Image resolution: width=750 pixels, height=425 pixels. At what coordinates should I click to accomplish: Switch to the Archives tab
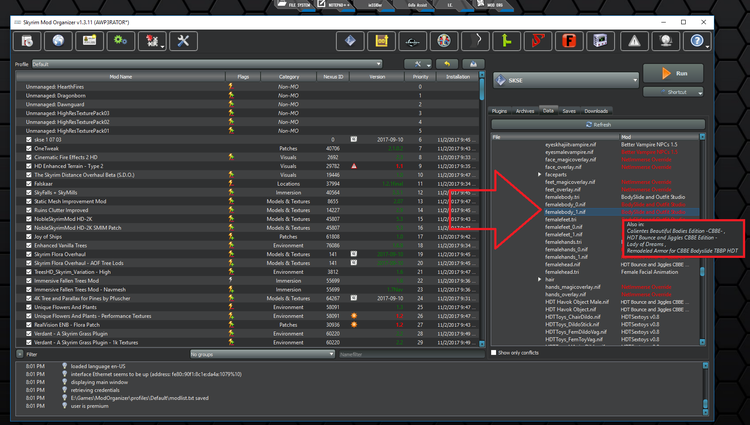[525, 111]
